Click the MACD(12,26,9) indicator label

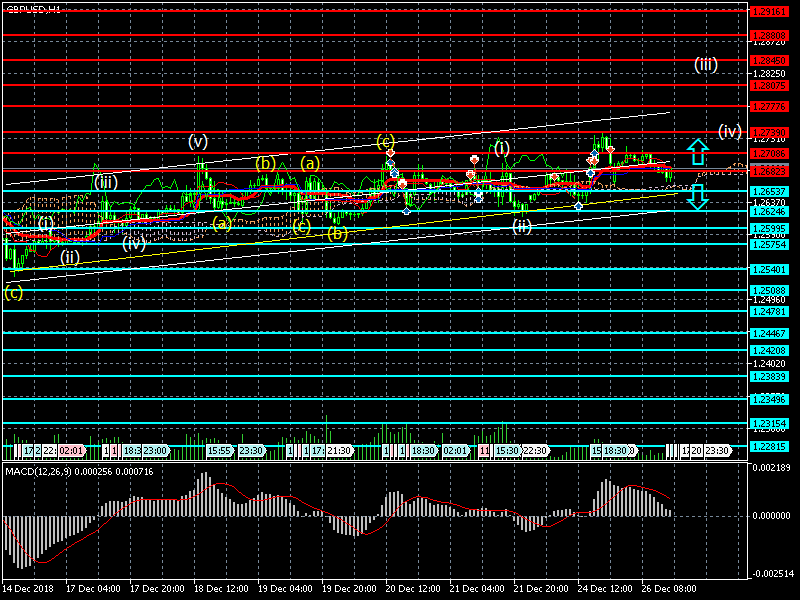[x=78, y=470]
